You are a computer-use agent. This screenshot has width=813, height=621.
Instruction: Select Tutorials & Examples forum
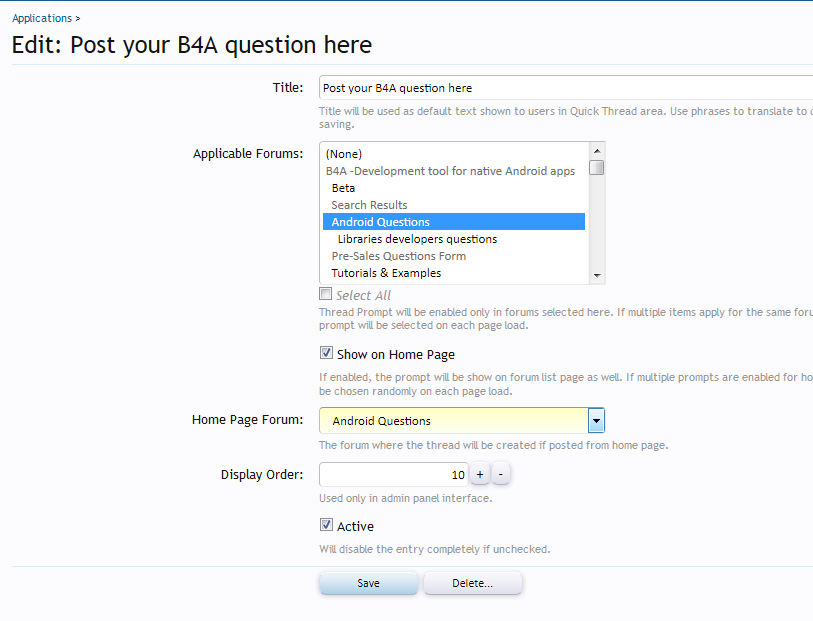click(386, 273)
